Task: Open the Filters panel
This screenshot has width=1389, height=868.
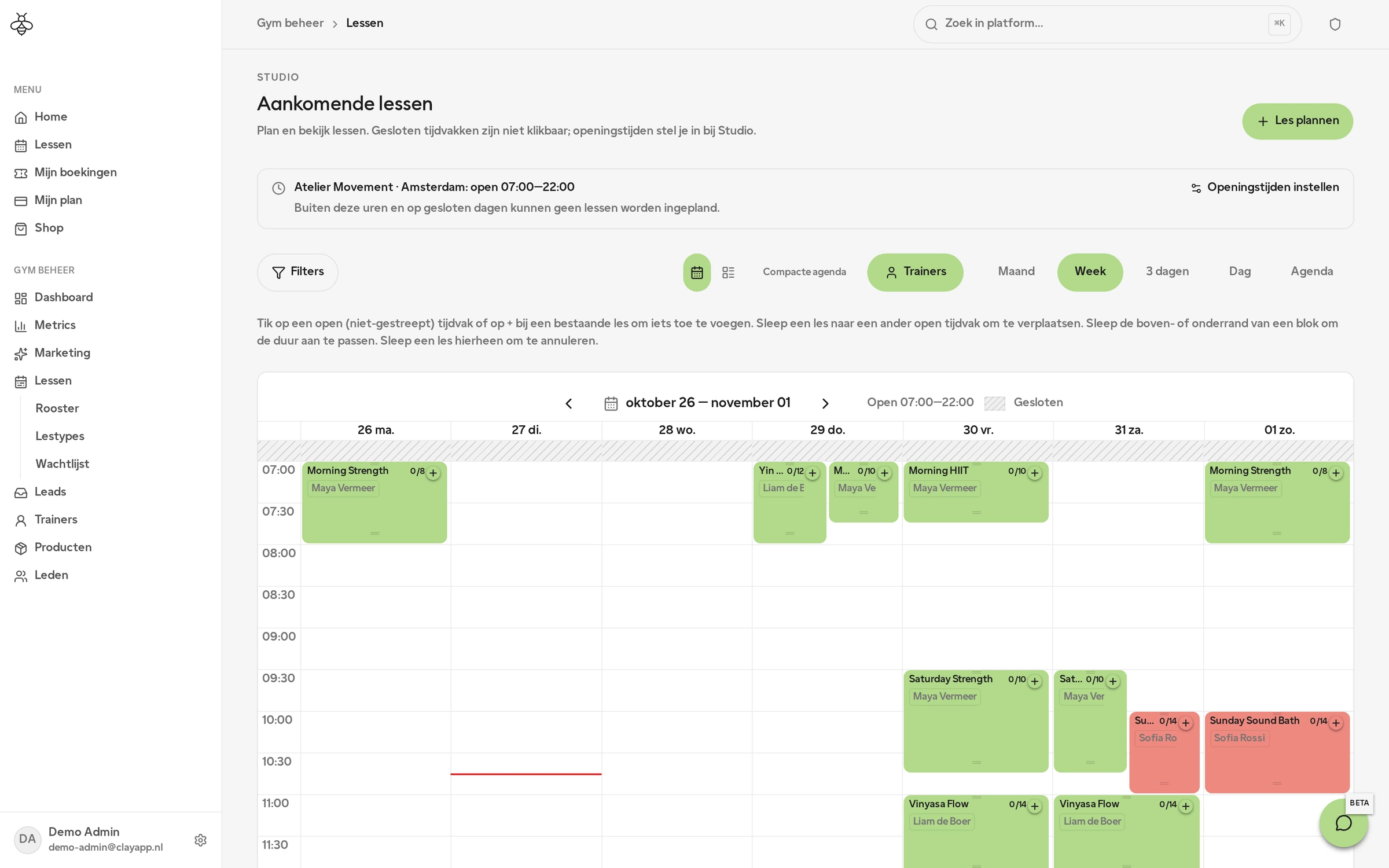Action: click(x=297, y=272)
